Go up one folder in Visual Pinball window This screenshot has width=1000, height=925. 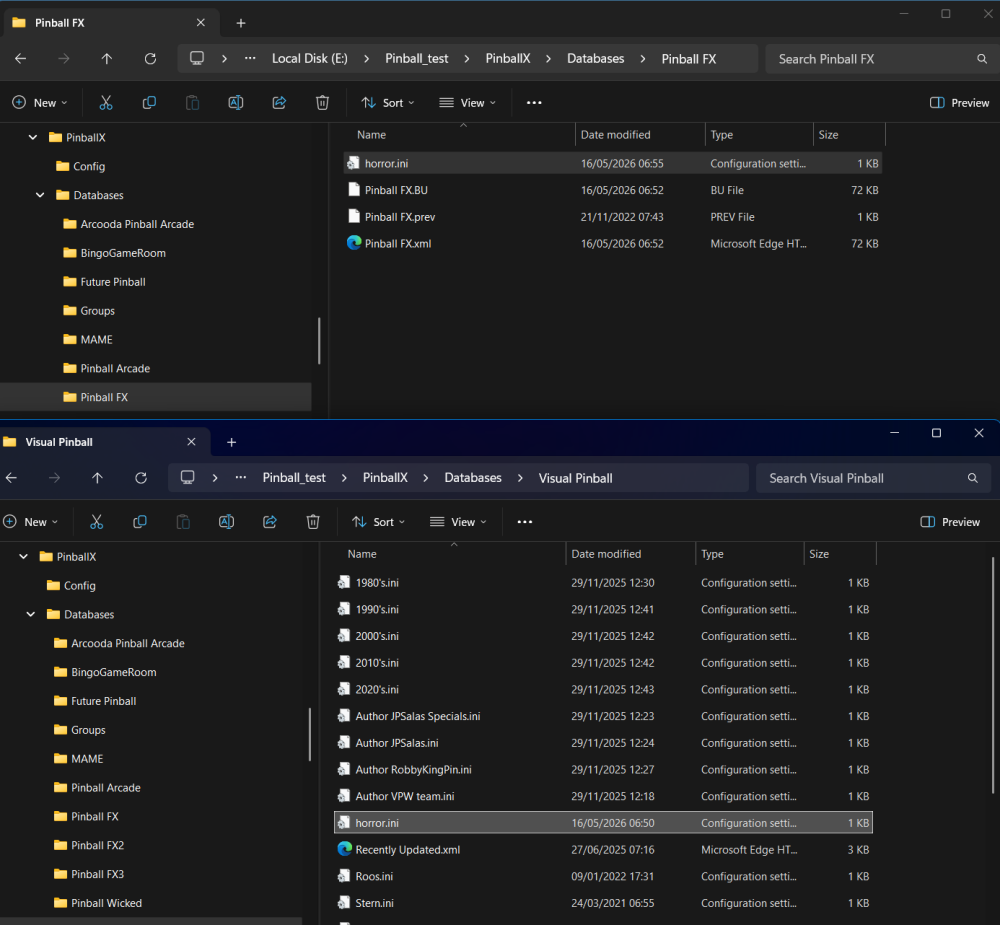[x=97, y=478]
